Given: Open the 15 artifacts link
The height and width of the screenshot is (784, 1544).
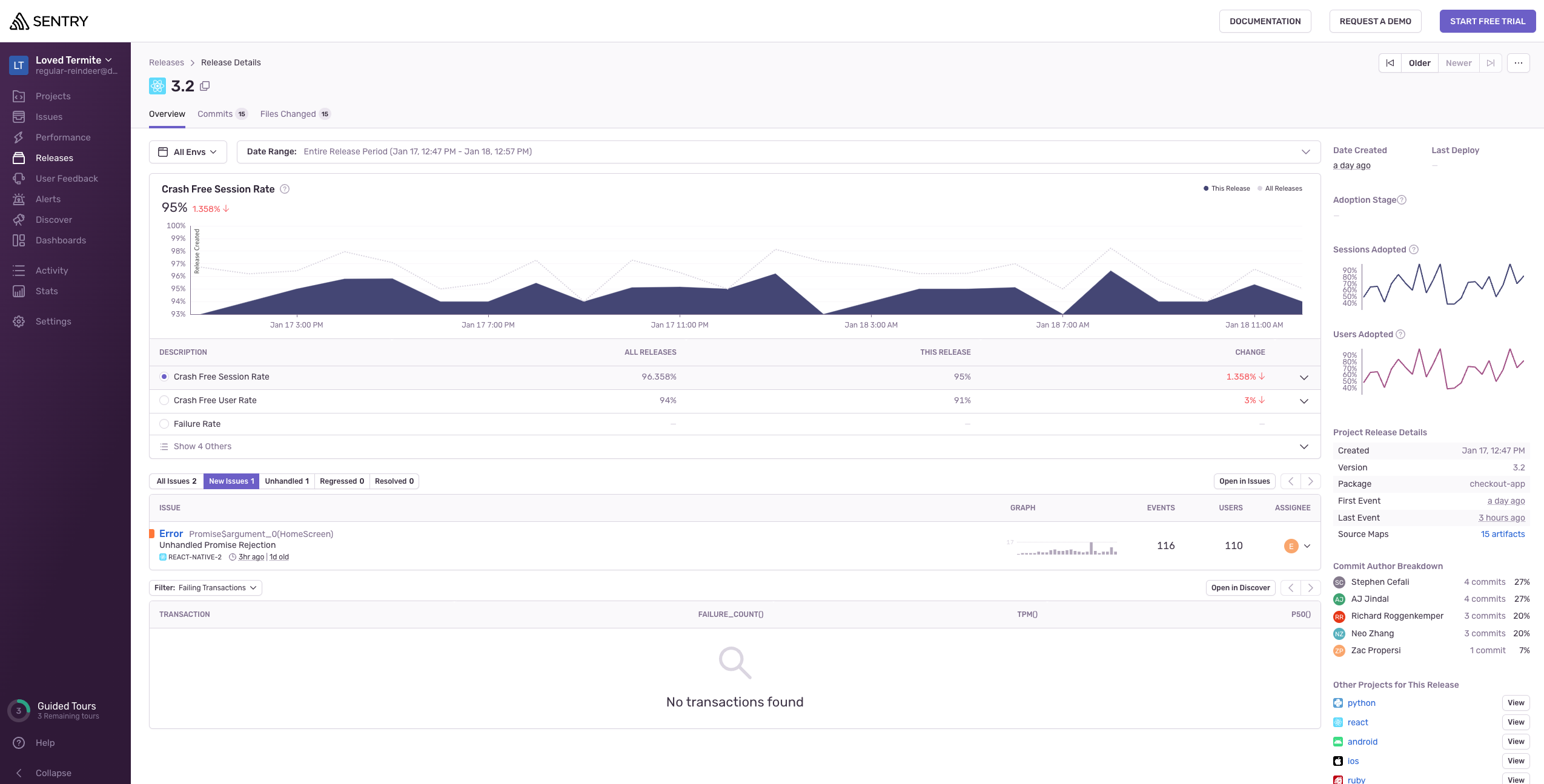Looking at the screenshot, I should [1502, 534].
